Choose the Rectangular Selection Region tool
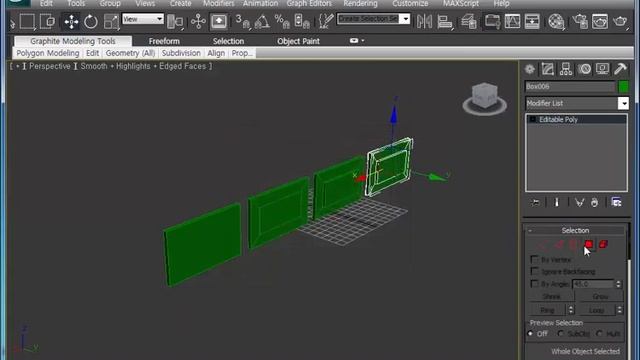 [x=27, y=21]
